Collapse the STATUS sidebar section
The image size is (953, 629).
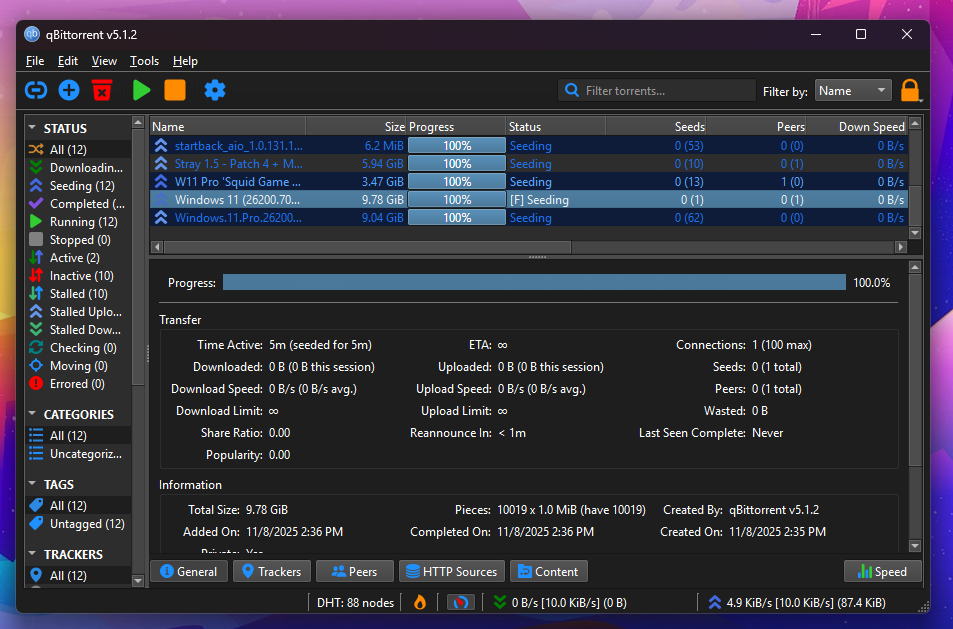coord(33,128)
